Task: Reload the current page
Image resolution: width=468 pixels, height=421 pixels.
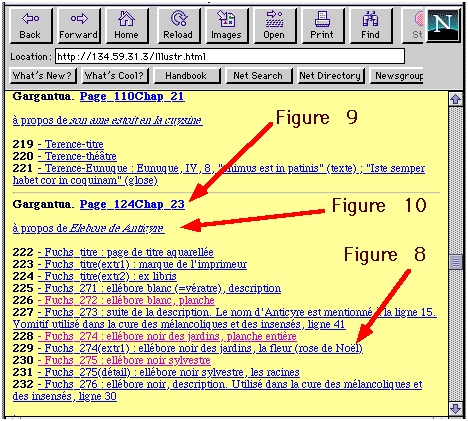Action: 179,26
